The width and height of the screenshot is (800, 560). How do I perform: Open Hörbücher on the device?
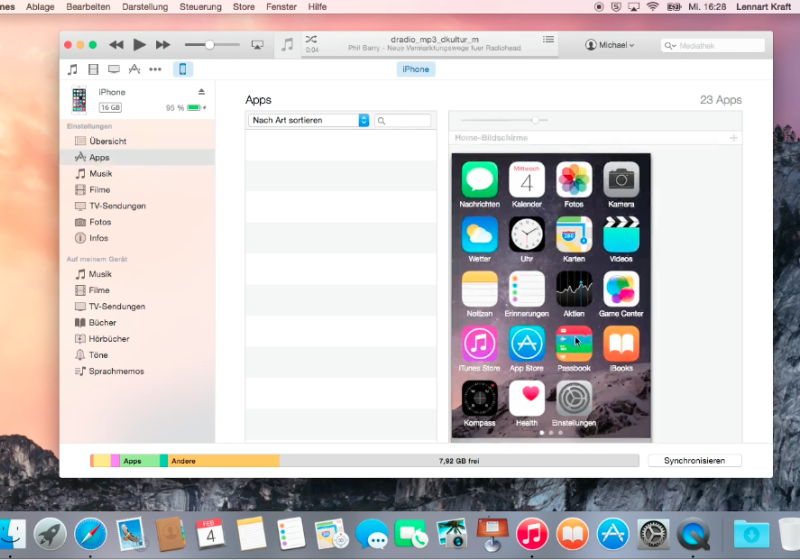137,339
